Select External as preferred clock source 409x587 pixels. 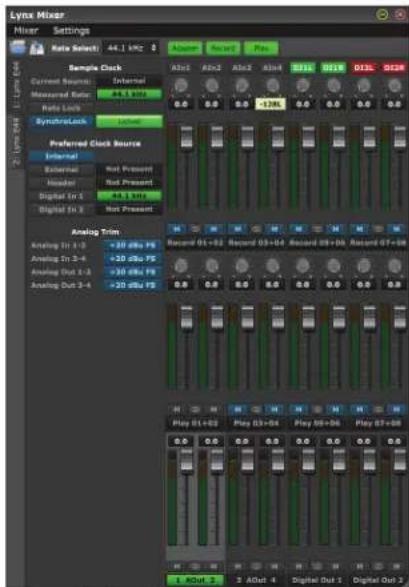tap(61, 170)
